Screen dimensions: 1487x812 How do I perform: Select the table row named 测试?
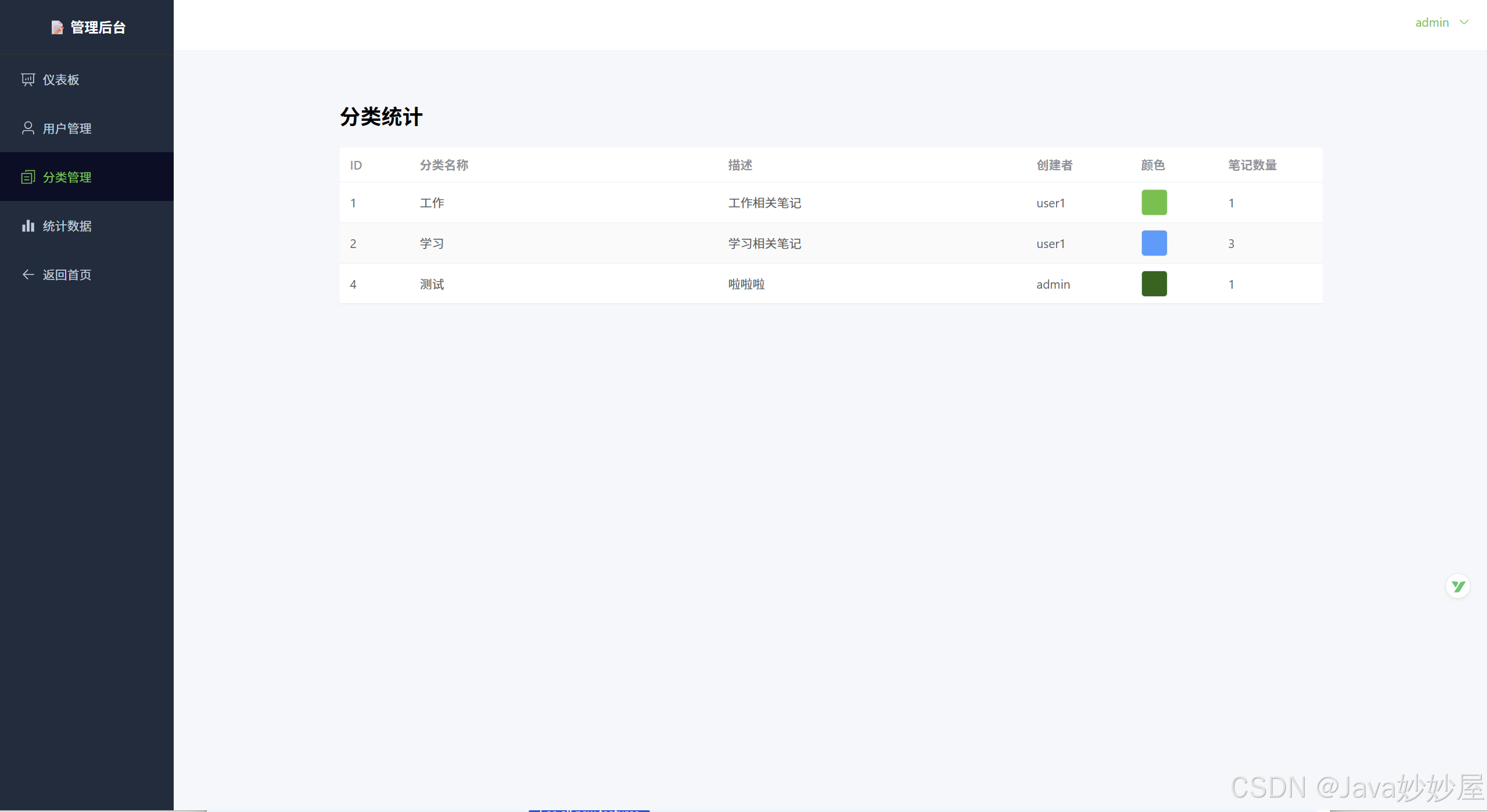point(432,284)
